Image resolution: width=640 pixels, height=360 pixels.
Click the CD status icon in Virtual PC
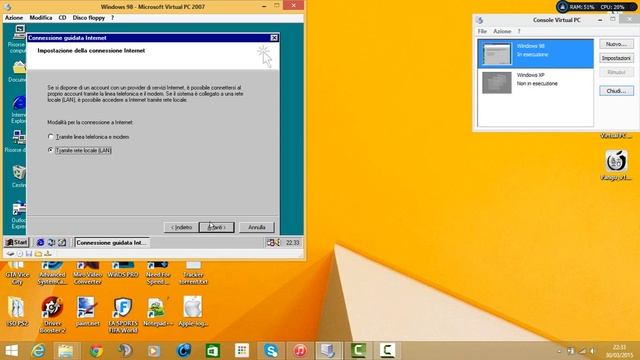click(20, 254)
